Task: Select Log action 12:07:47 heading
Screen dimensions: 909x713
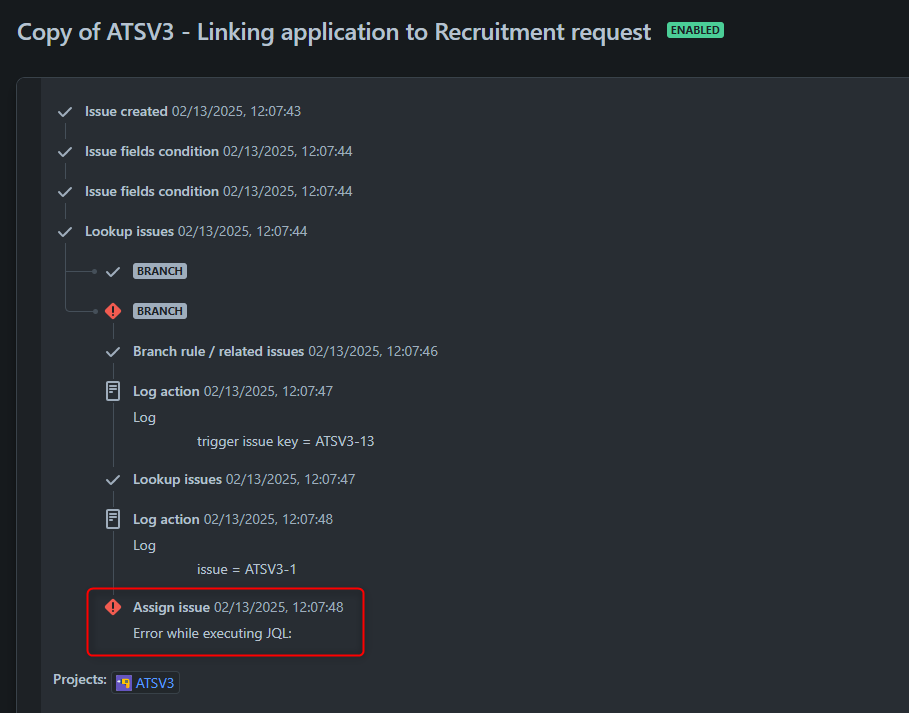Action: pos(233,391)
